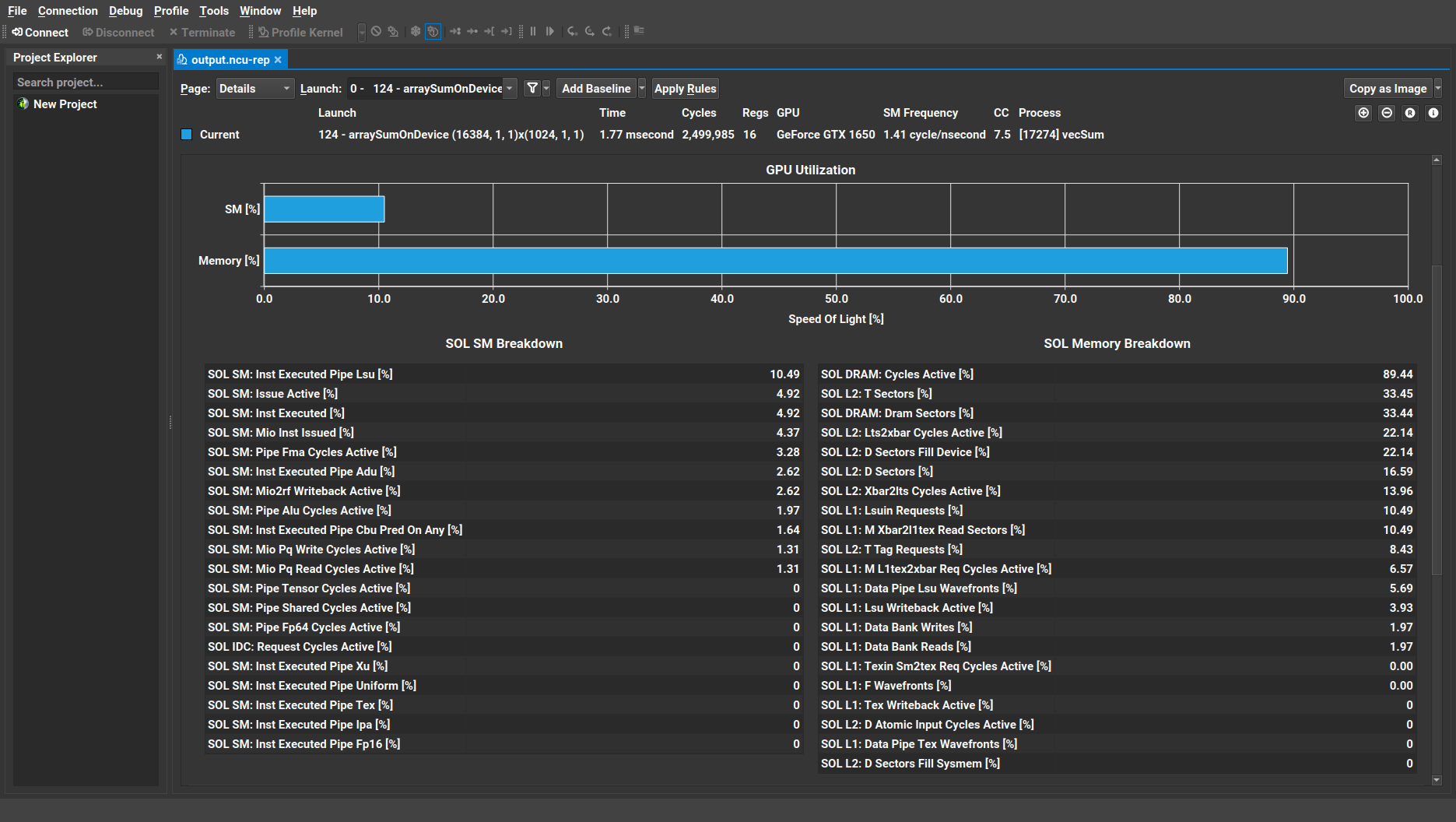Screen dimensions: 1456x822
Task: Click the second curved step arrow icon
Action: coord(590,31)
